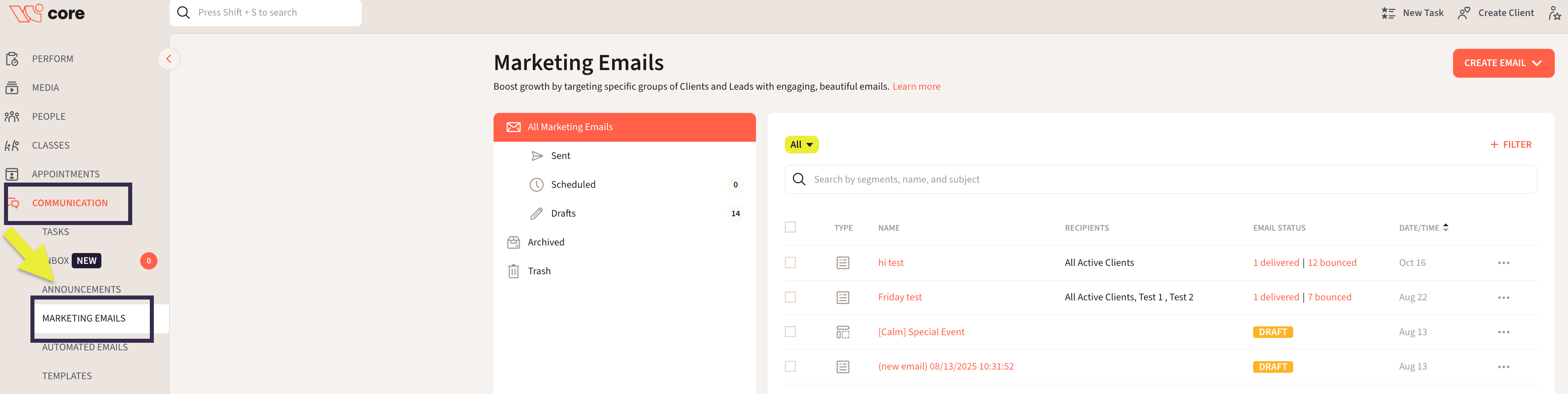The width and height of the screenshot is (1568, 394).
Task: Open the Trash folder icon
Action: click(513, 271)
